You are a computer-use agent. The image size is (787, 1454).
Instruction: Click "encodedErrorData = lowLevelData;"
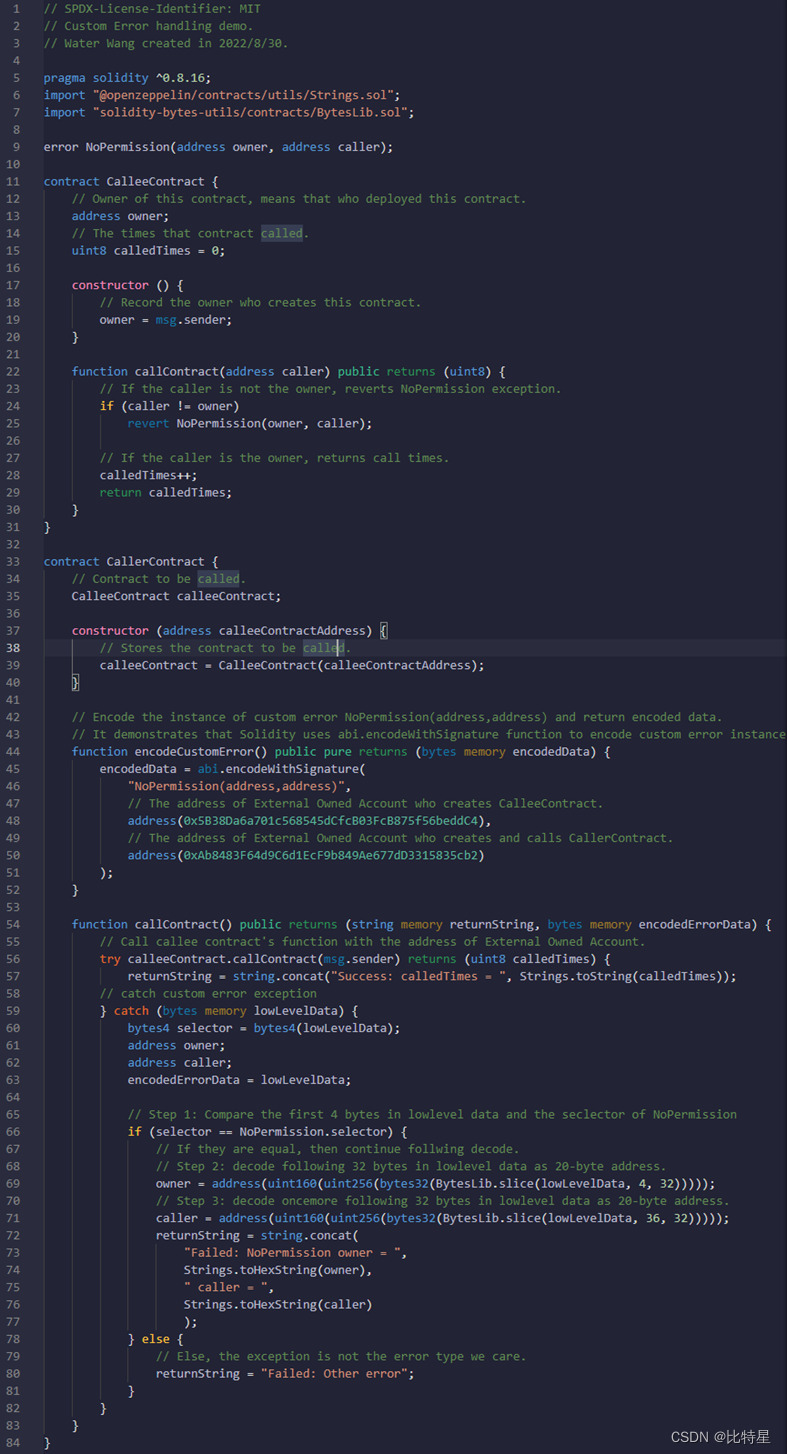239,1080
